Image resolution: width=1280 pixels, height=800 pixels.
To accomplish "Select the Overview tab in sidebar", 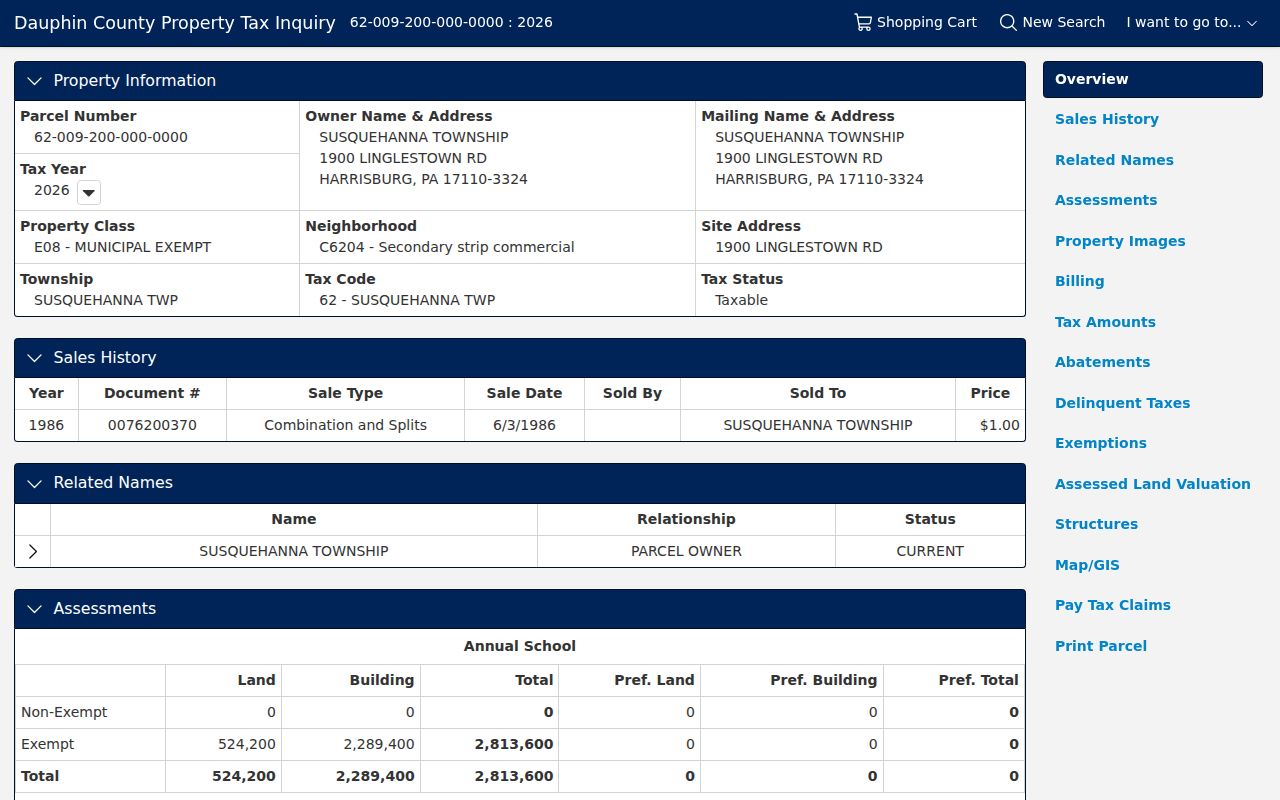I will click(x=1152, y=79).
